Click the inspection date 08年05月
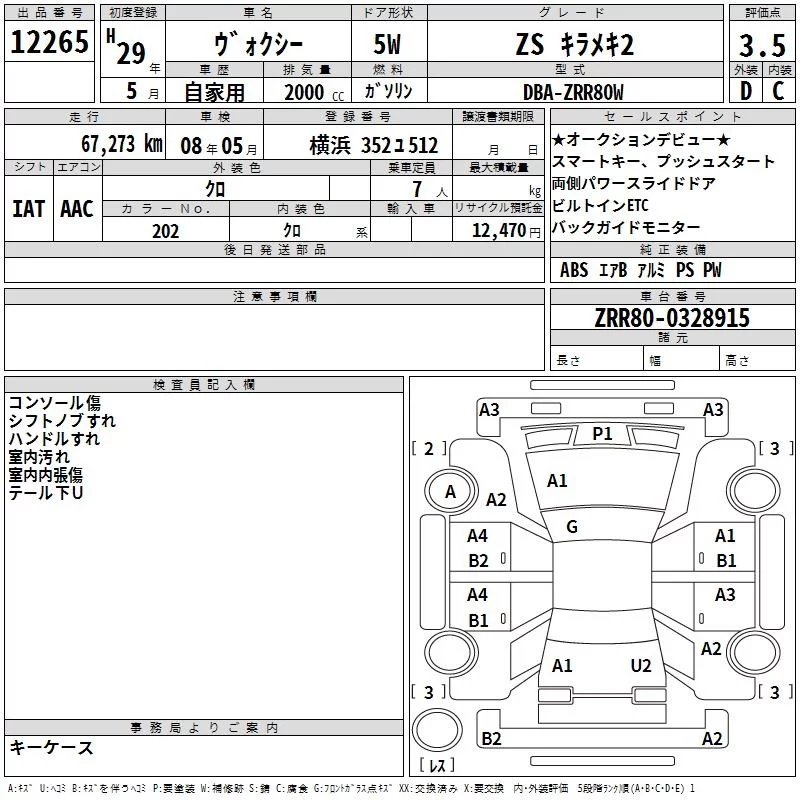The image size is (800, 800). tap(218, 146)
